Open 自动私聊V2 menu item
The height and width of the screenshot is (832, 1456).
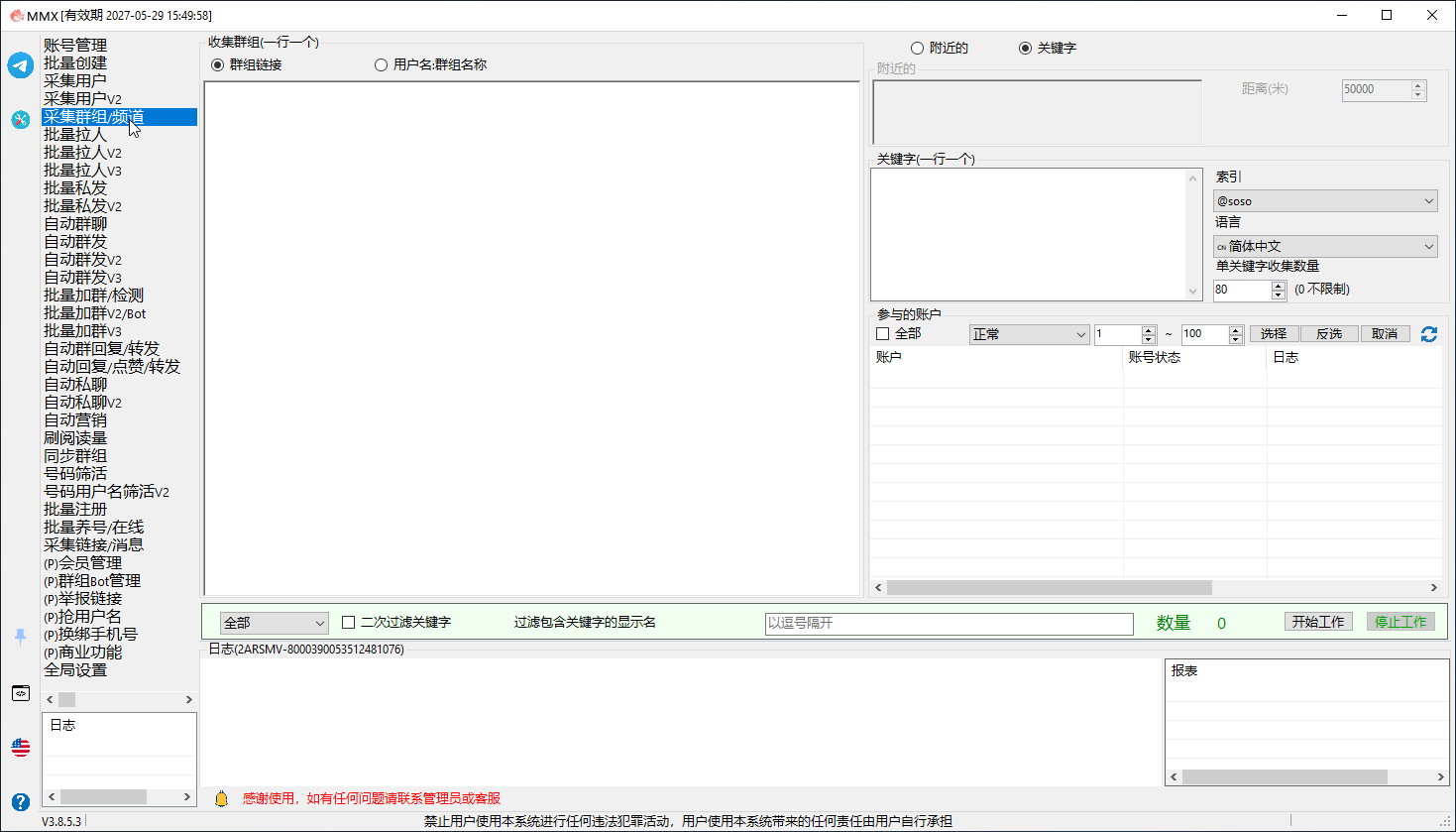pos(82,403)
